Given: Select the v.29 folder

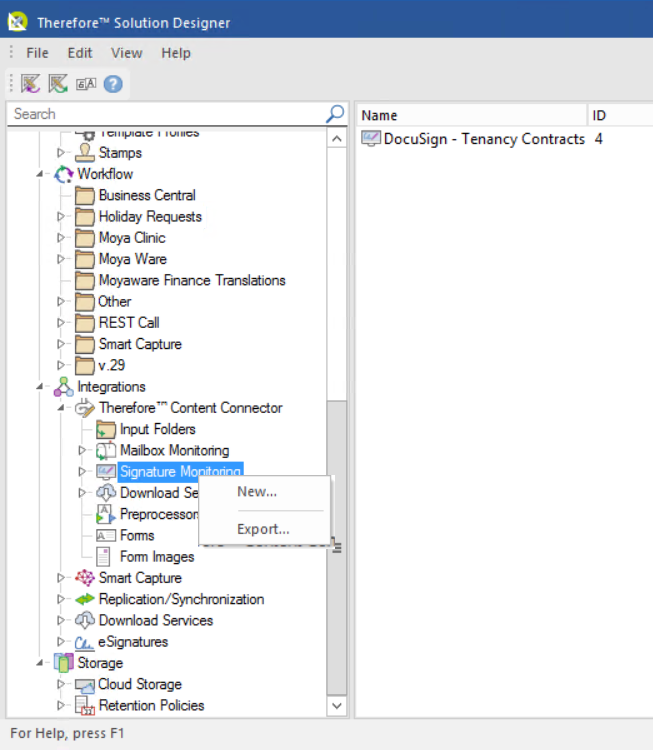Looking at the screenshot, I should click(x=111, y=365).
